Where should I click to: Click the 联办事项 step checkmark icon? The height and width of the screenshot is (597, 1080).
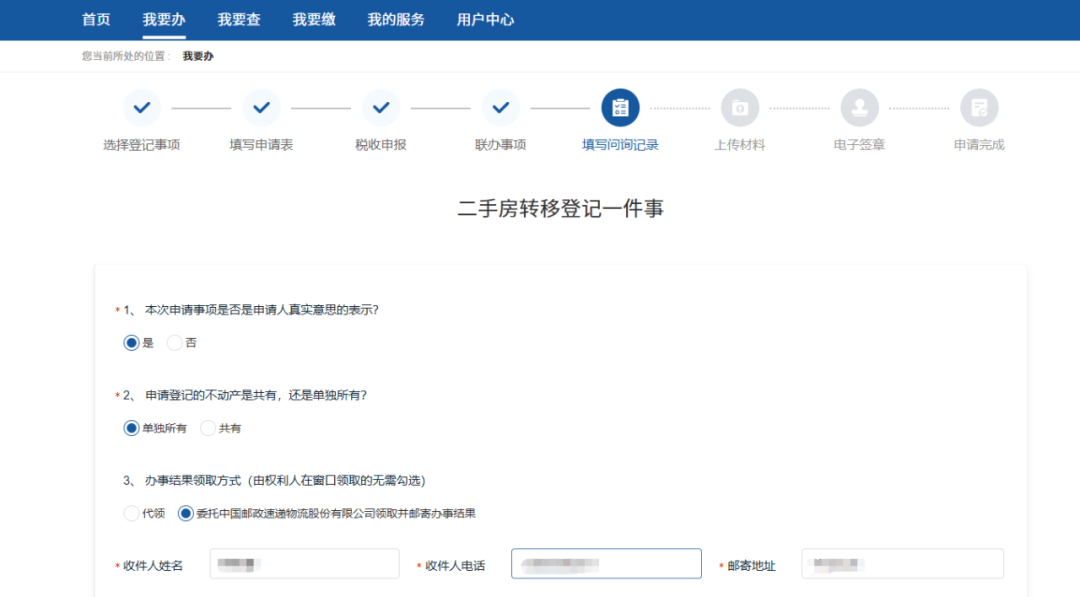tap(500, 108)
